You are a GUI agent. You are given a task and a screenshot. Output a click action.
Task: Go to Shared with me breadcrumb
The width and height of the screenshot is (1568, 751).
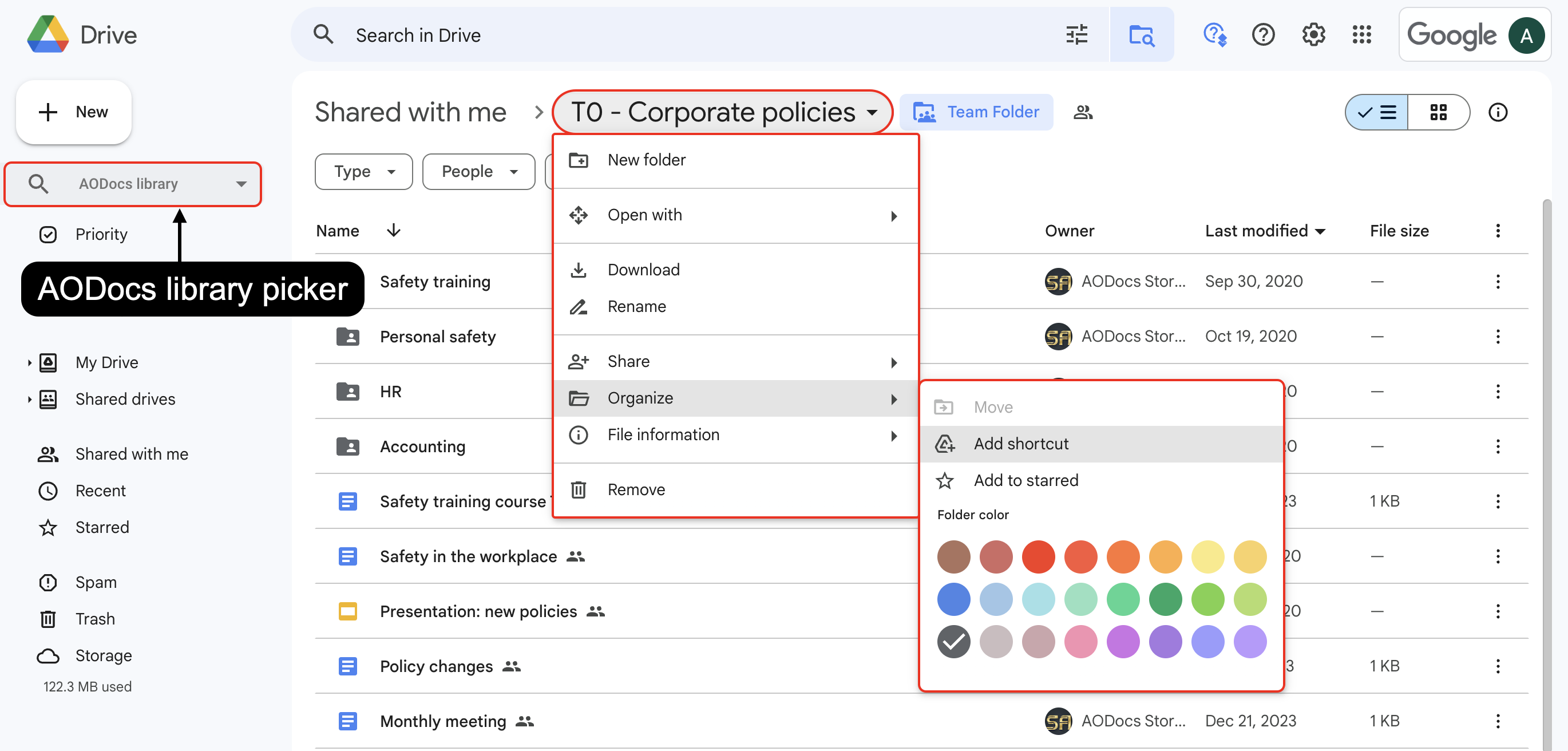click(410, 112)
